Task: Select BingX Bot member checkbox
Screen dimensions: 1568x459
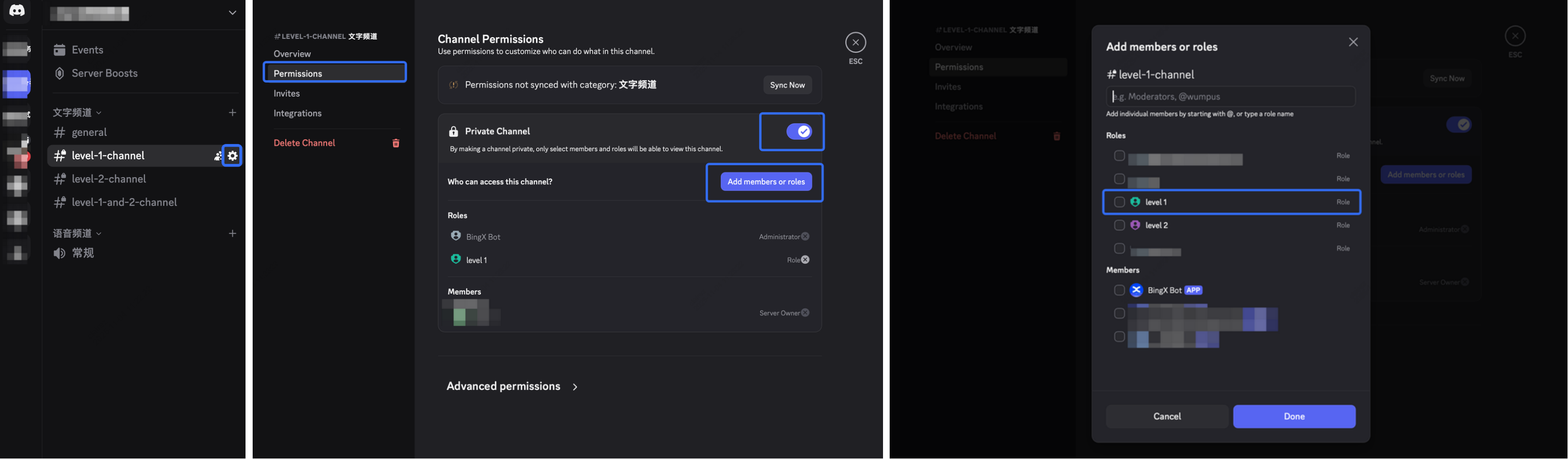Action: [1119, 291]
